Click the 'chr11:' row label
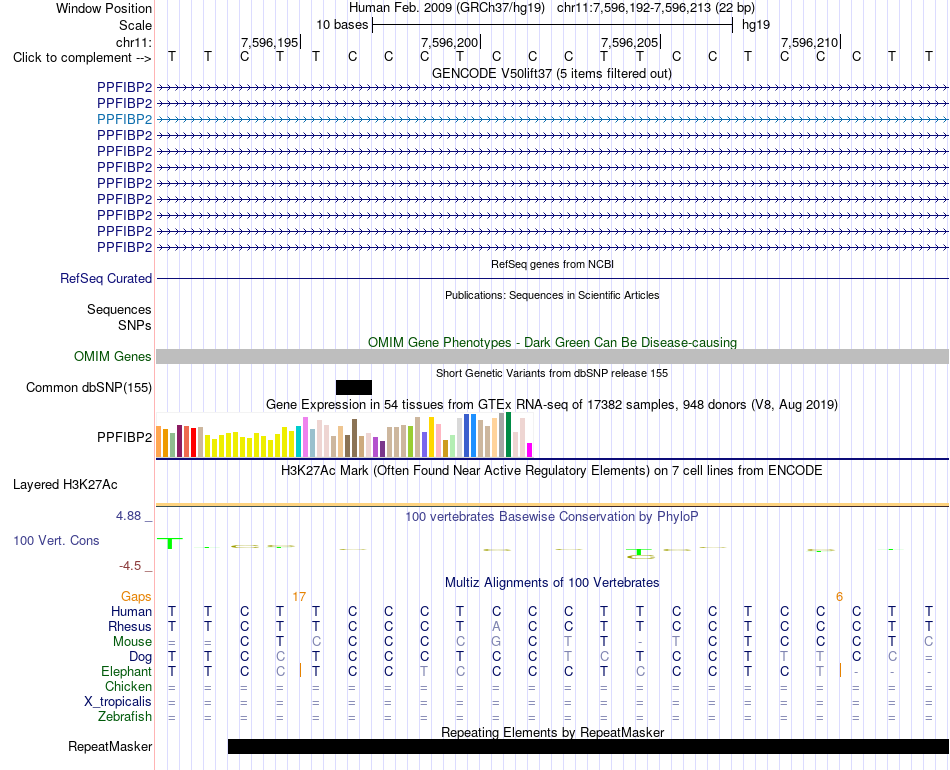The image size is (950, 770). (x=133, y=42)
